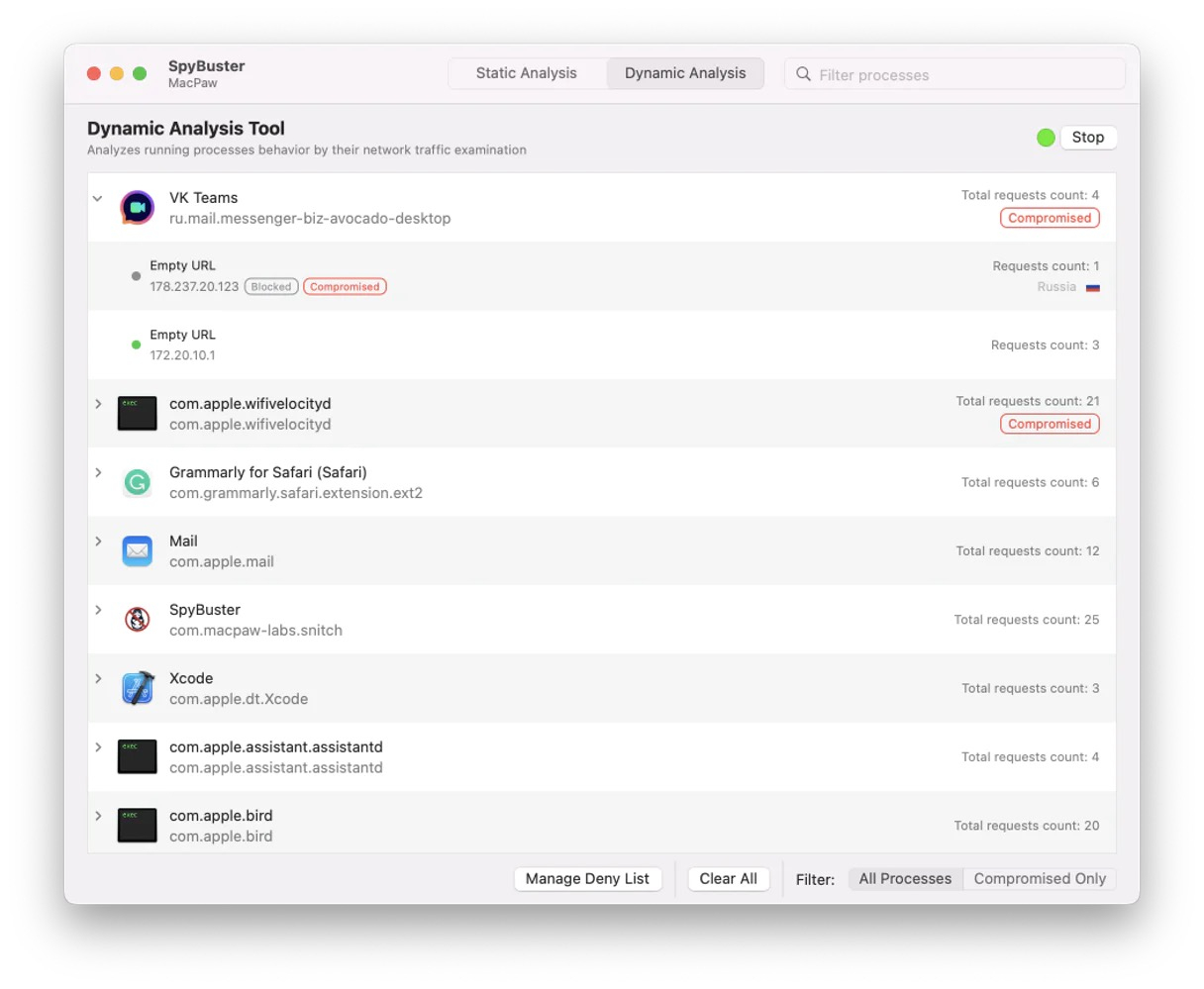Expand the com.apple.wifivelocityd process row
Image resolution: width=1204 pixels, height=989 pixels.
click(x=98, y=404)
